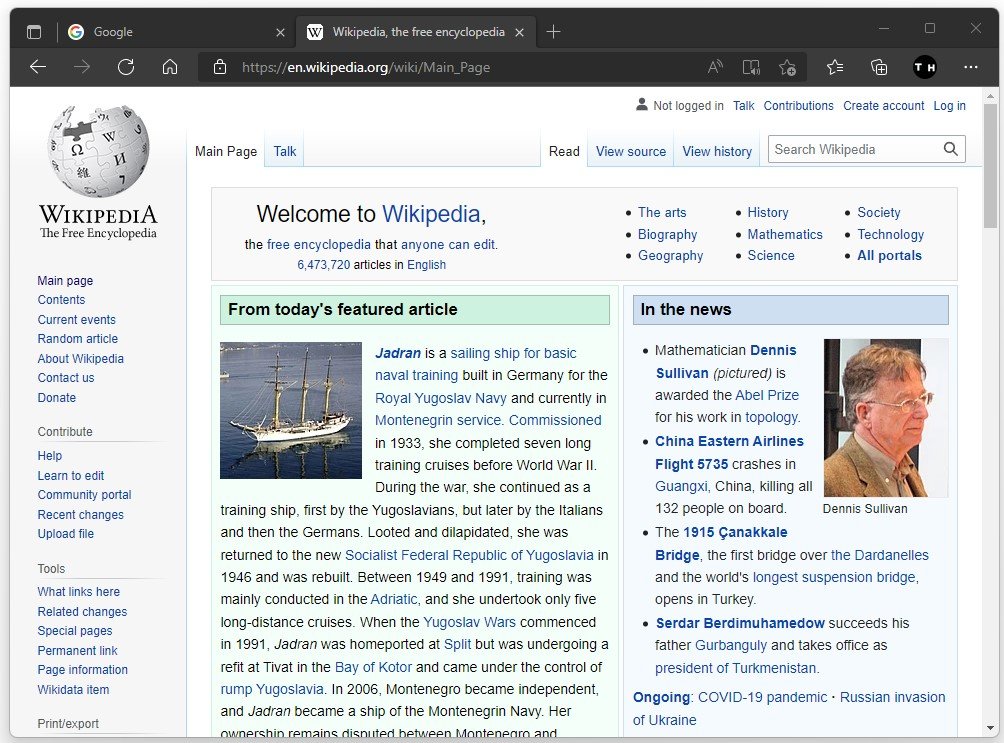Viewport: 1004px width, 743px height.
Task: Click the scrollbar down arrow
Action: (990, 728)
